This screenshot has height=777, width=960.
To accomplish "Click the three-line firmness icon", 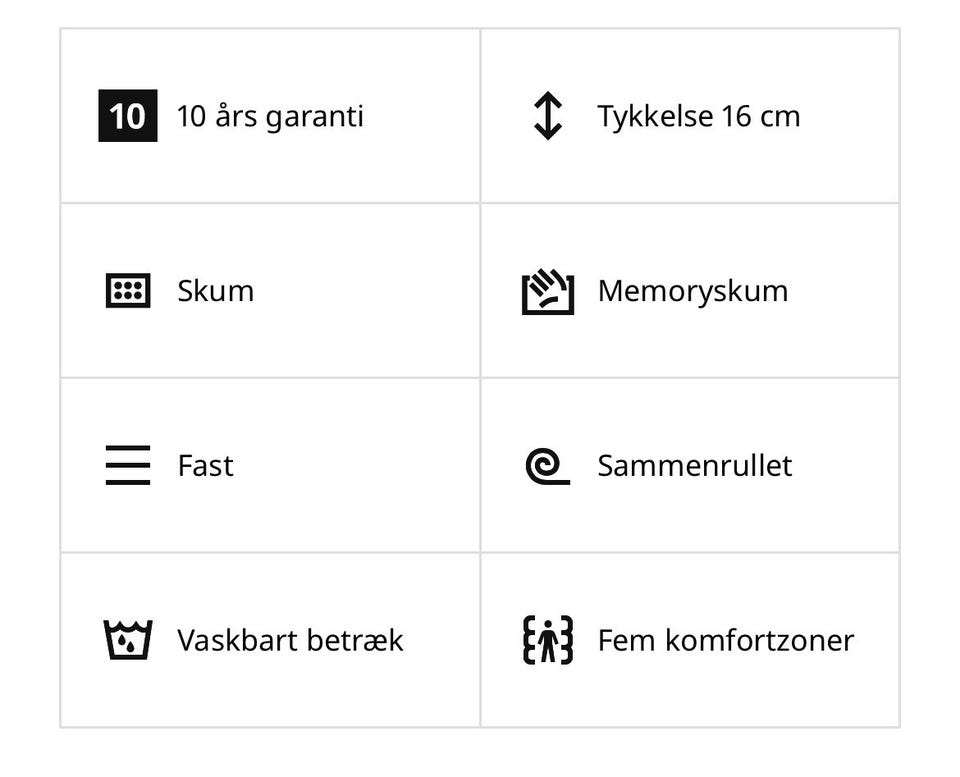I will pyautogui.click(x=128, y=466).
